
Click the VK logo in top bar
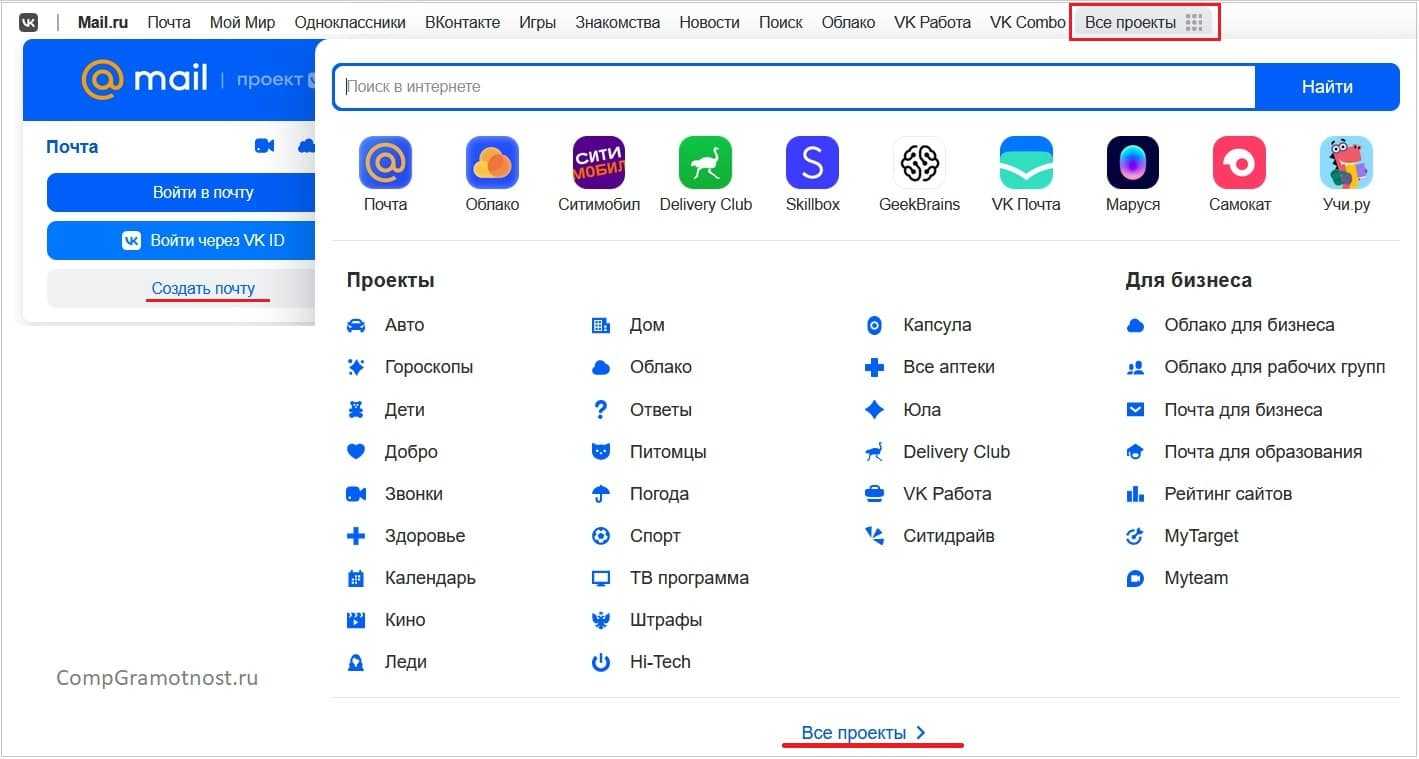pos(29,22)
